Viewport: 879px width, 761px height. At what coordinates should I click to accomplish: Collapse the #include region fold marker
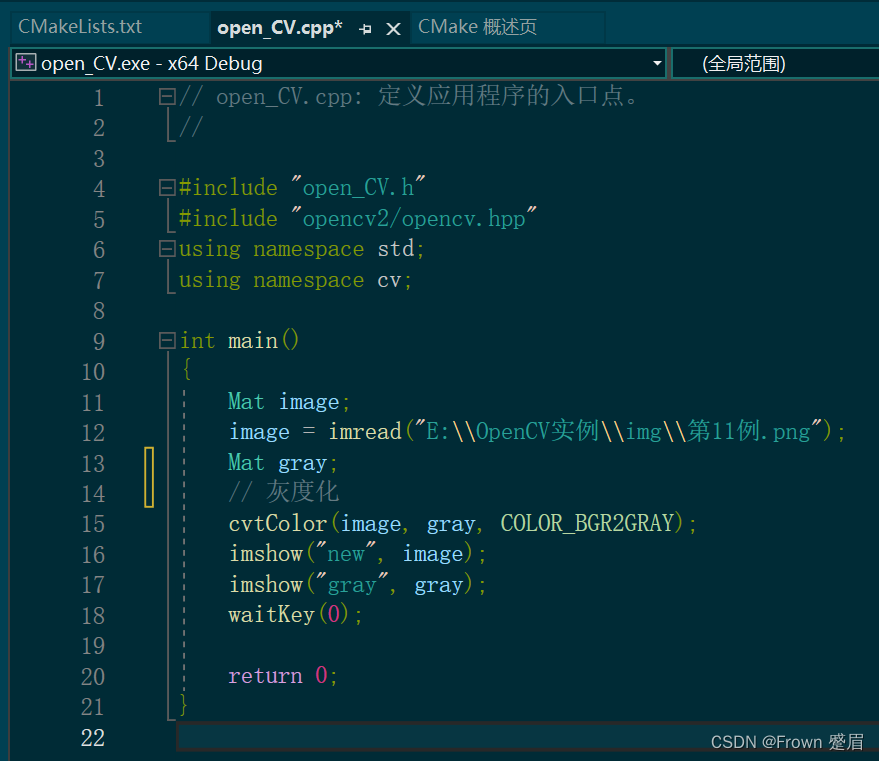(x=166, y=187)
